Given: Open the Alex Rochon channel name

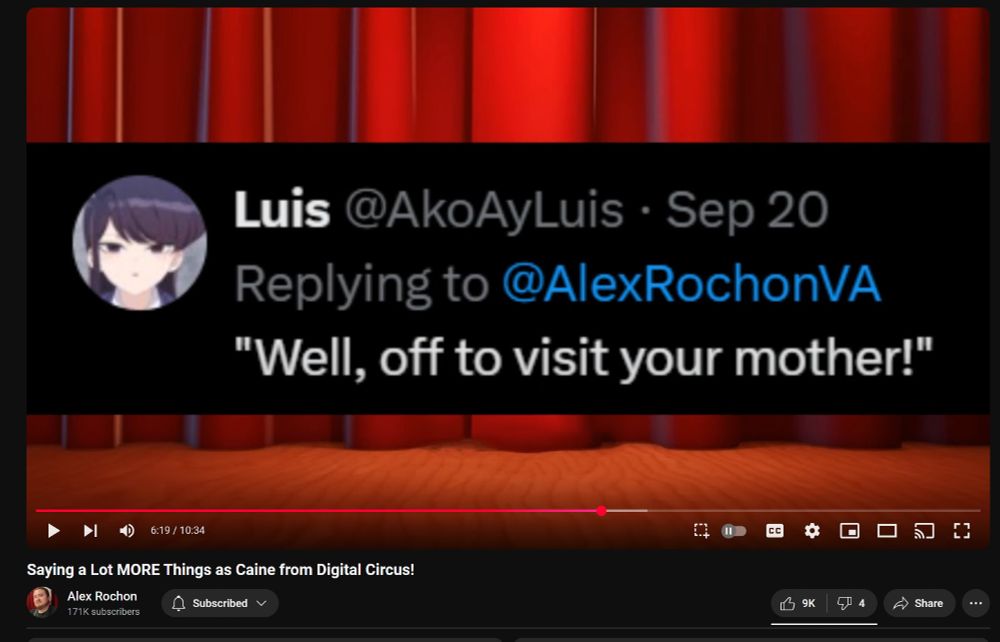Looking at the screenshot, I should (102, 596).
